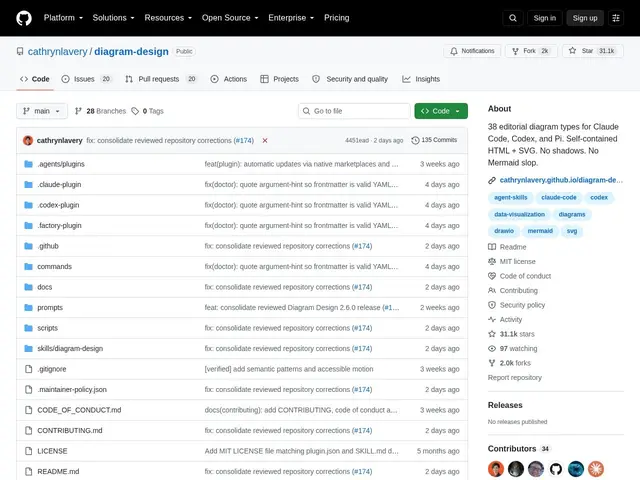The image size is (640, 480).
Task: Open the main branch selector dropdown
Action: (x=42, y=111)
